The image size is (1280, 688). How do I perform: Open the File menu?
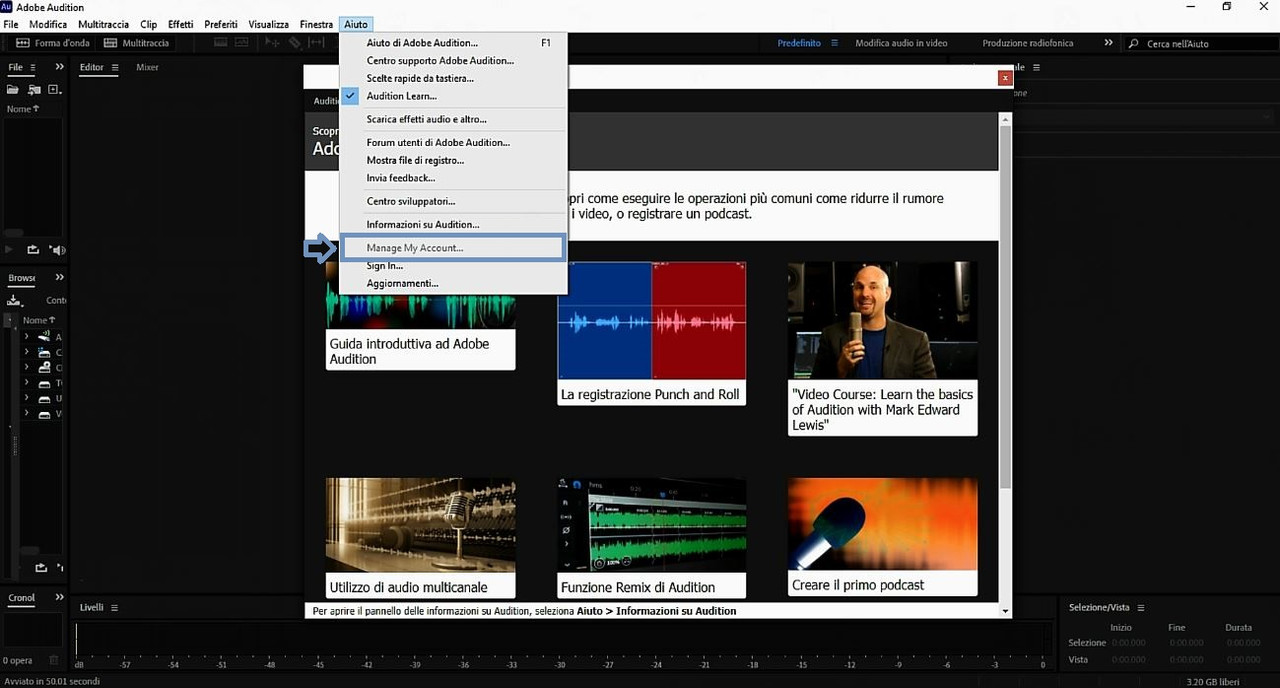coord(11,24)
